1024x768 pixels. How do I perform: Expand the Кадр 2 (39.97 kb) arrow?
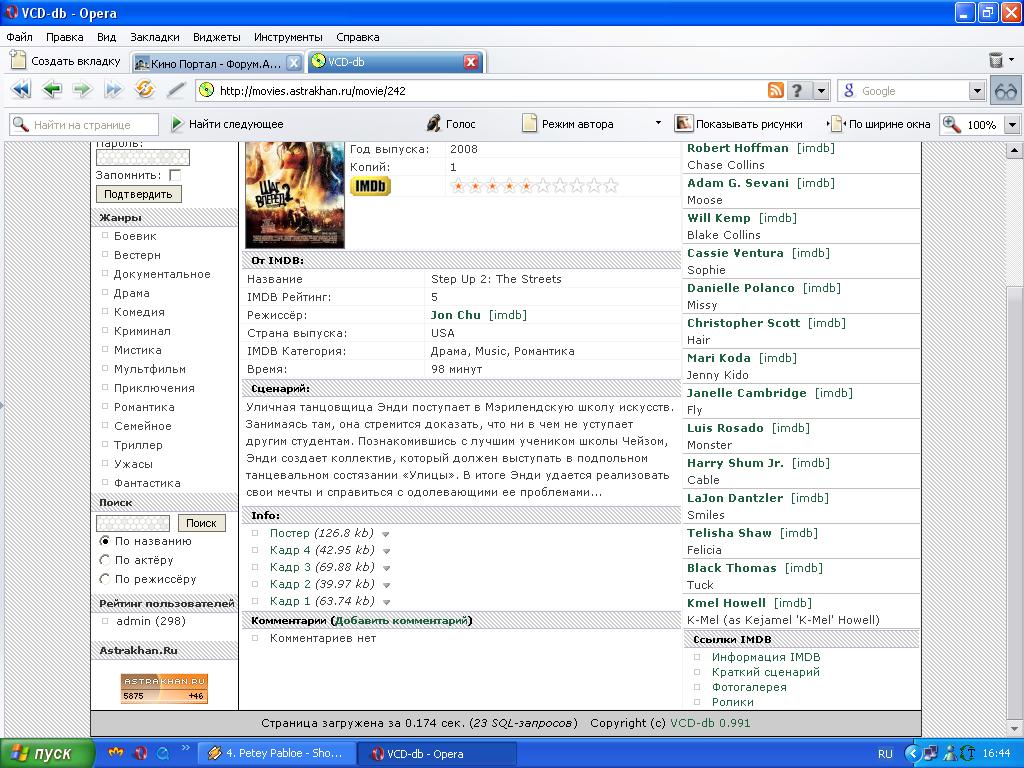[386, 585]
